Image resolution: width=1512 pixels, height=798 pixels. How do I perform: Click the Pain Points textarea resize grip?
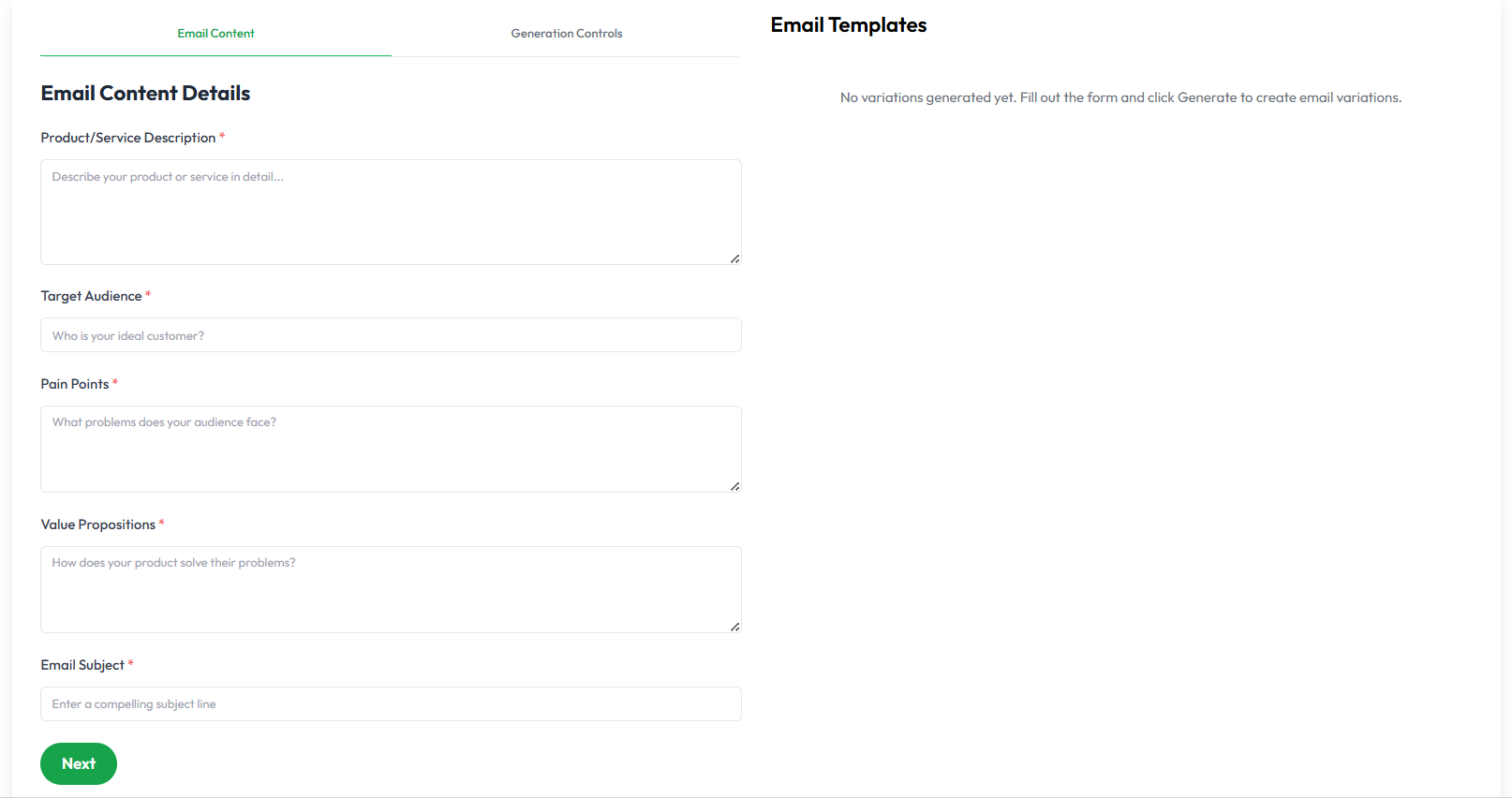coord(735,486)
